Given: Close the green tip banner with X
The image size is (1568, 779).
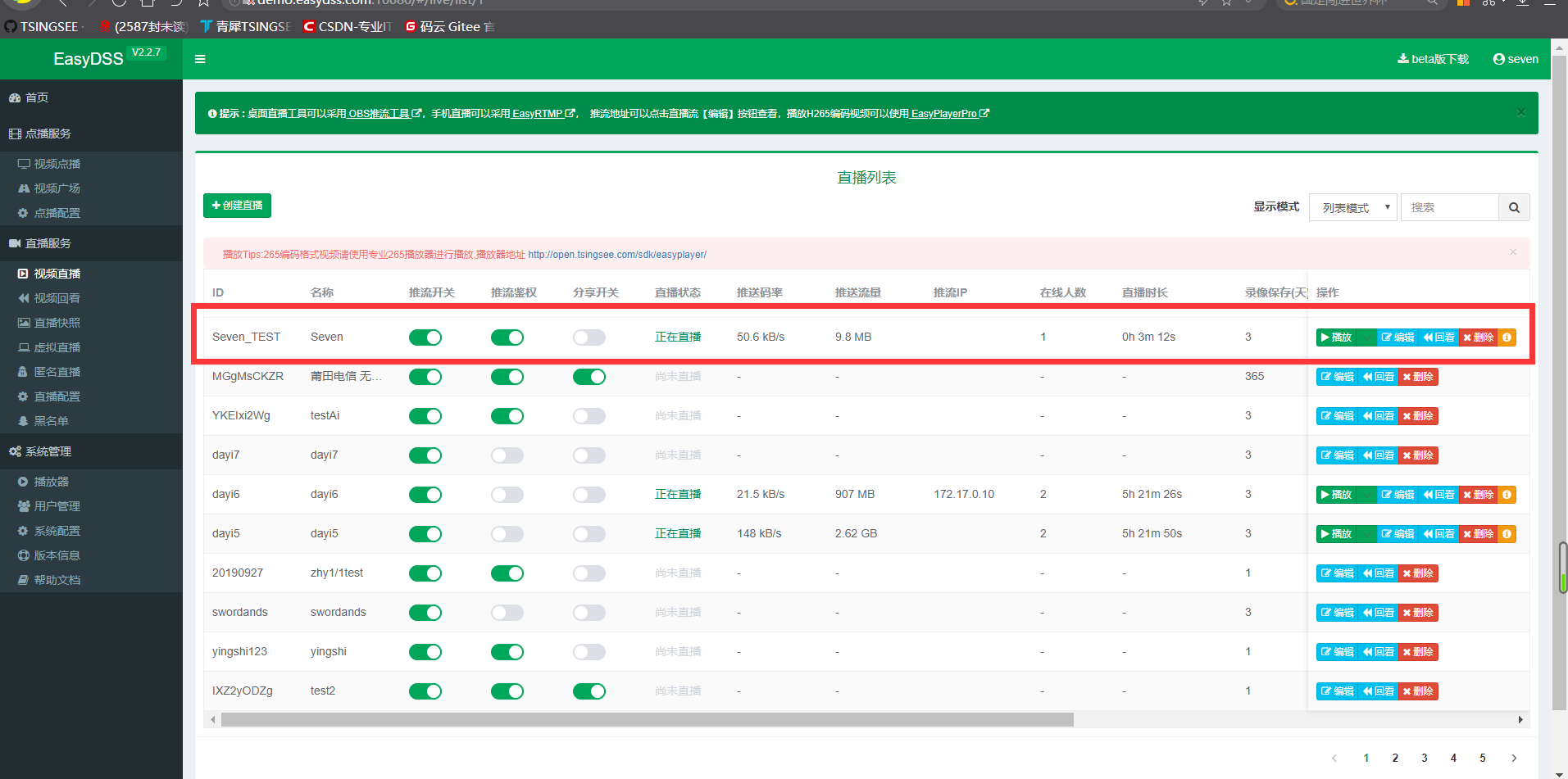Looking at the screenshot, I should [x=1521, y=112].
